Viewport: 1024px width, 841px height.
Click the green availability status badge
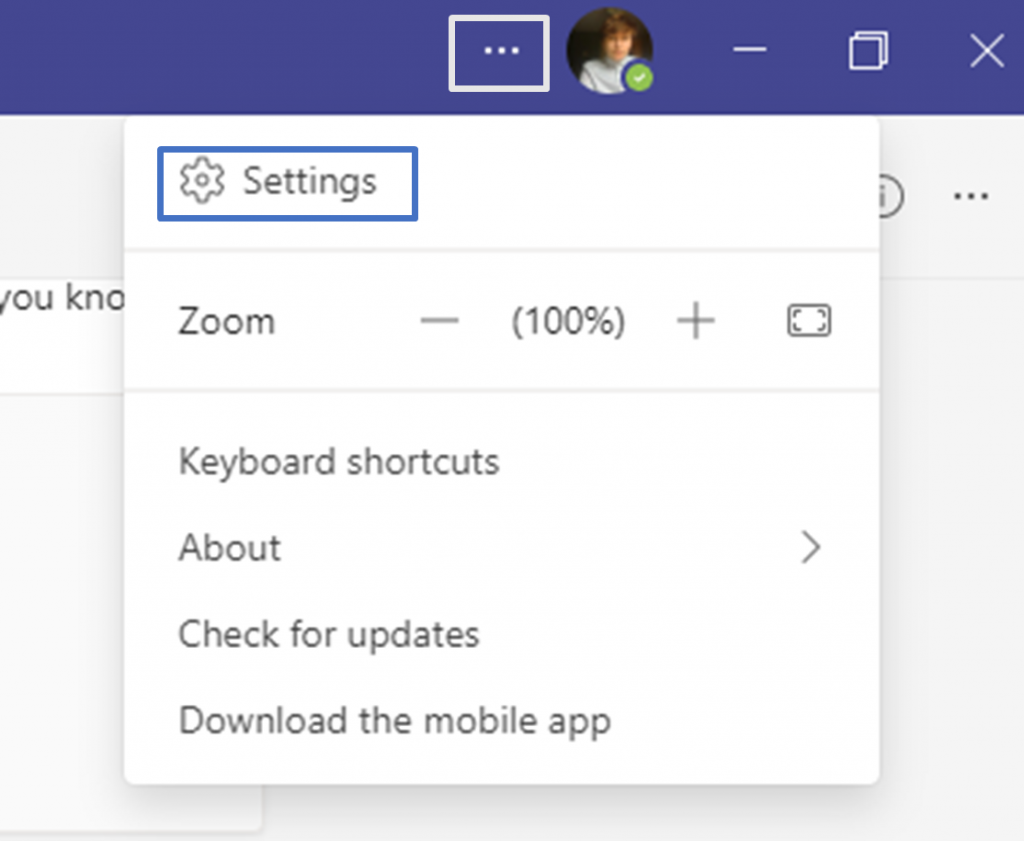pyautogui.click(x=639, y=78)
